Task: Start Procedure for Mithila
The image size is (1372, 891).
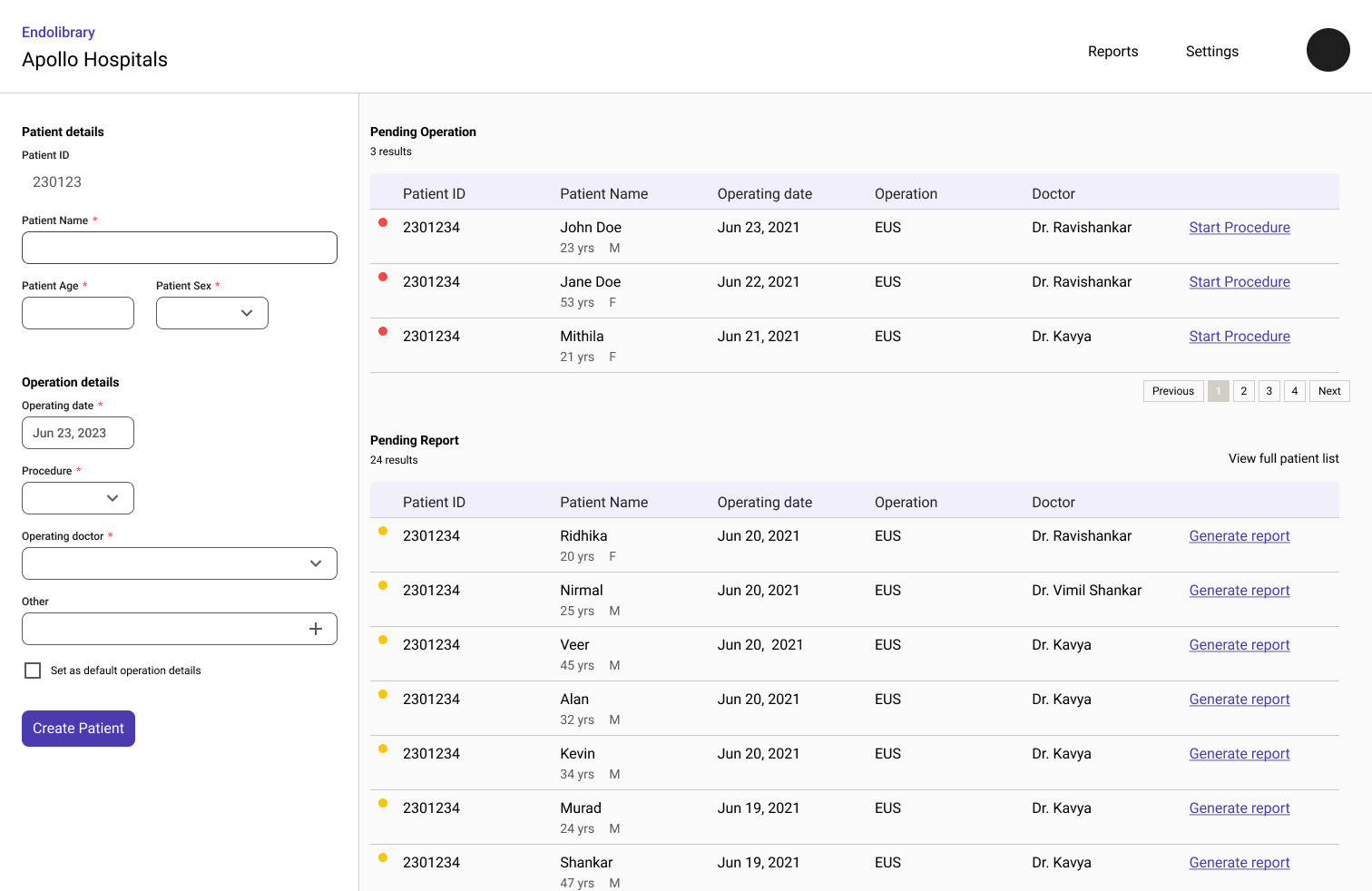Action: (1240, 337)
